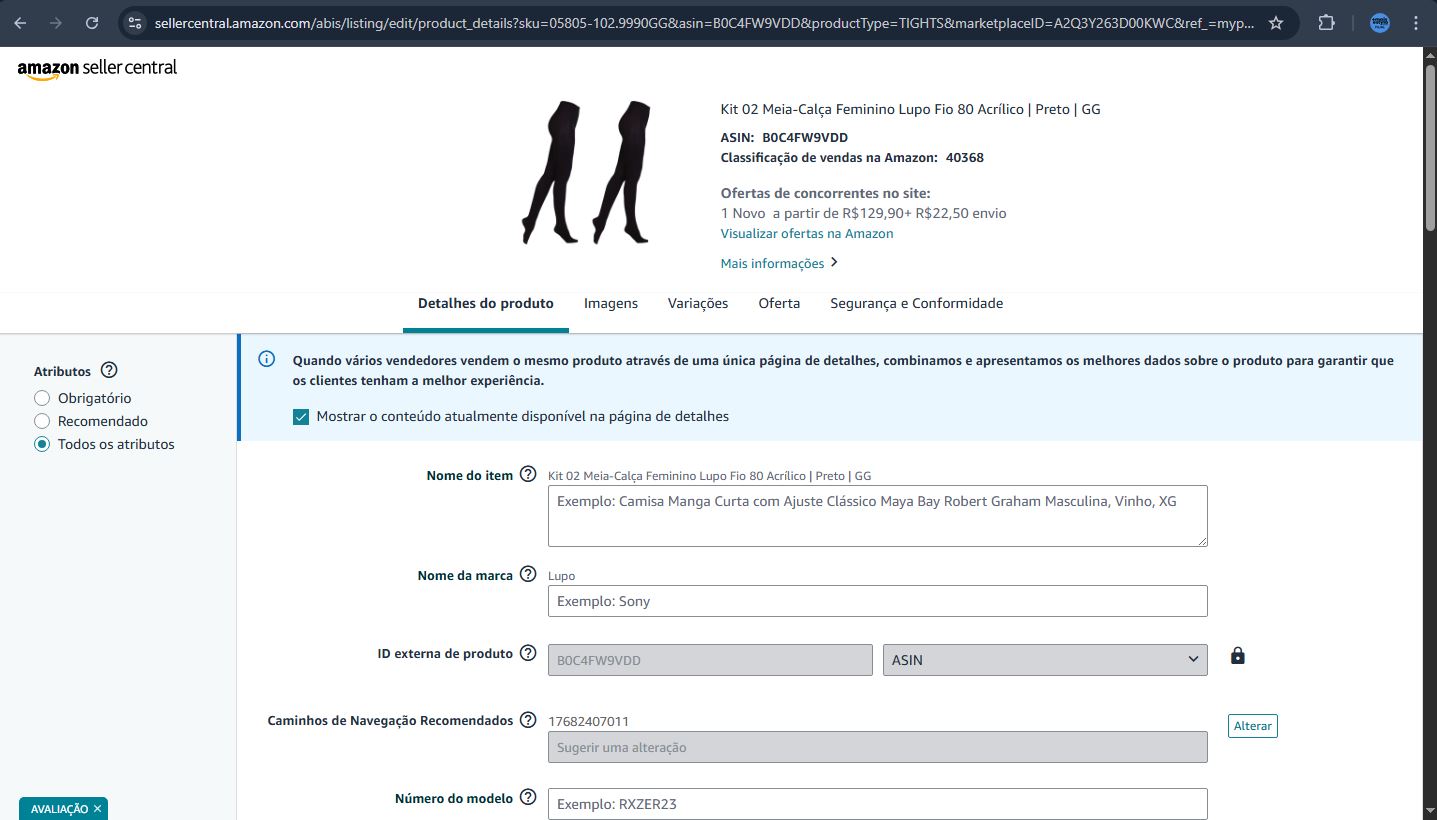The width and height of the screenshot is (1437, 820).
Task: Switch to the Imagens tab
Action: [611, 303]
